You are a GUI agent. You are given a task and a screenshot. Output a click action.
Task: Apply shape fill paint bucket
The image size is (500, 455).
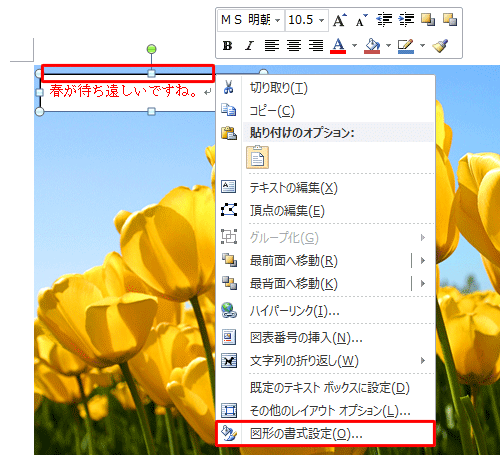[372, 46]
